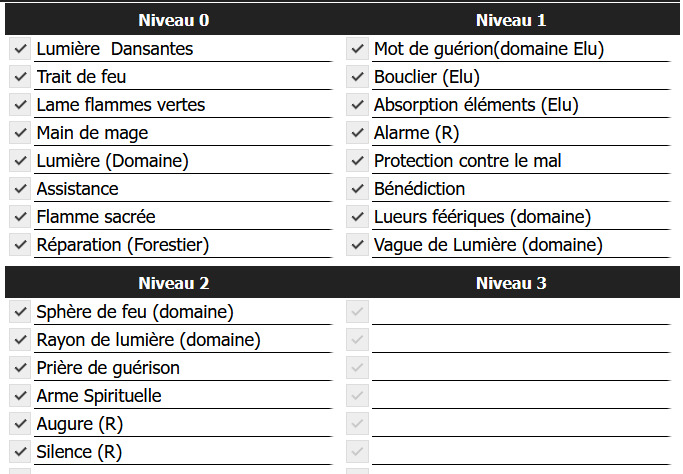
Task: Uncheck the Flamme sacrée checkbox
Action: [19, 216]
